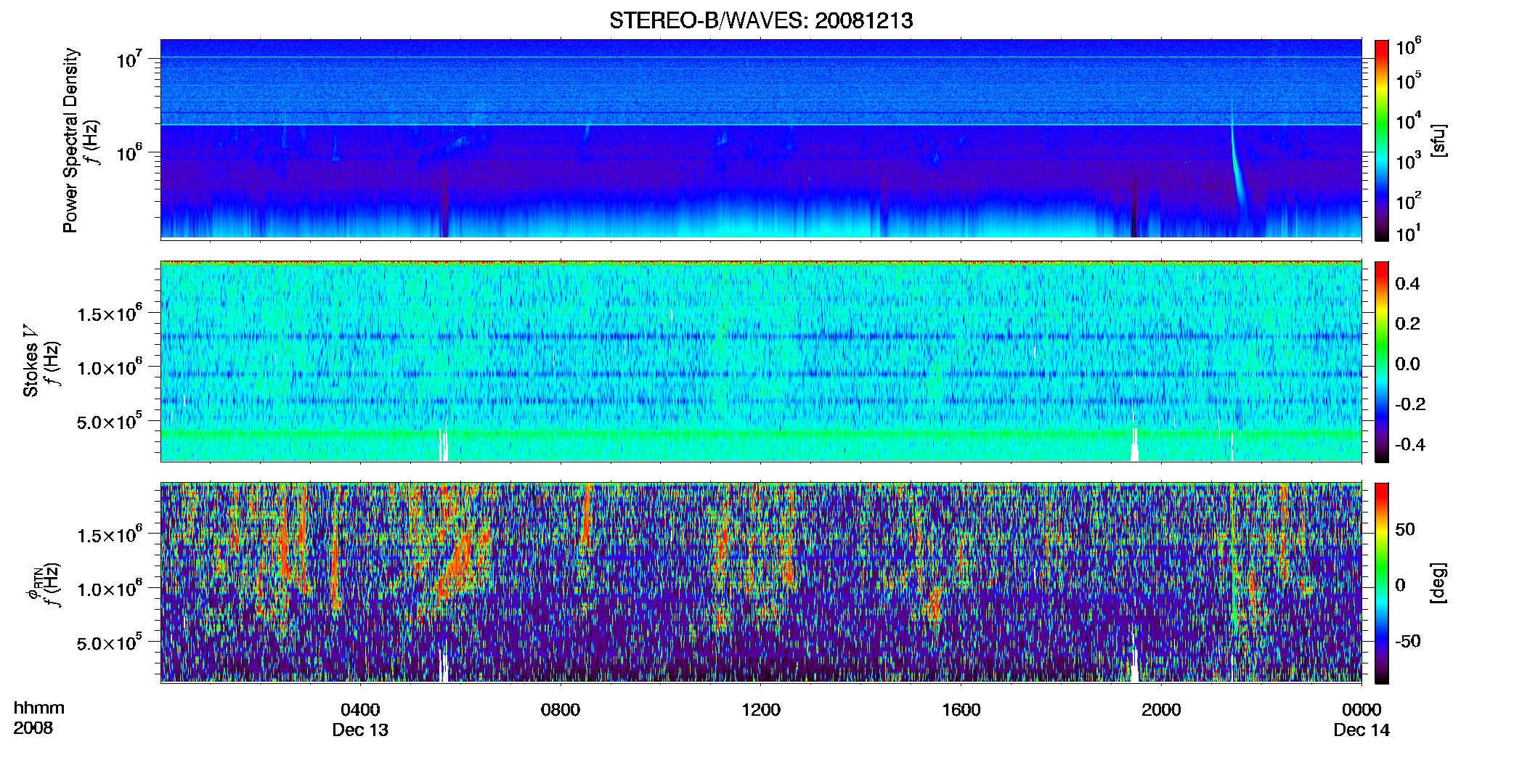This screenshot has width=1522, height=784.
Task: Click the 10^7 tick on the top panel's frequency axis
Action: click(x=129, y=60)
